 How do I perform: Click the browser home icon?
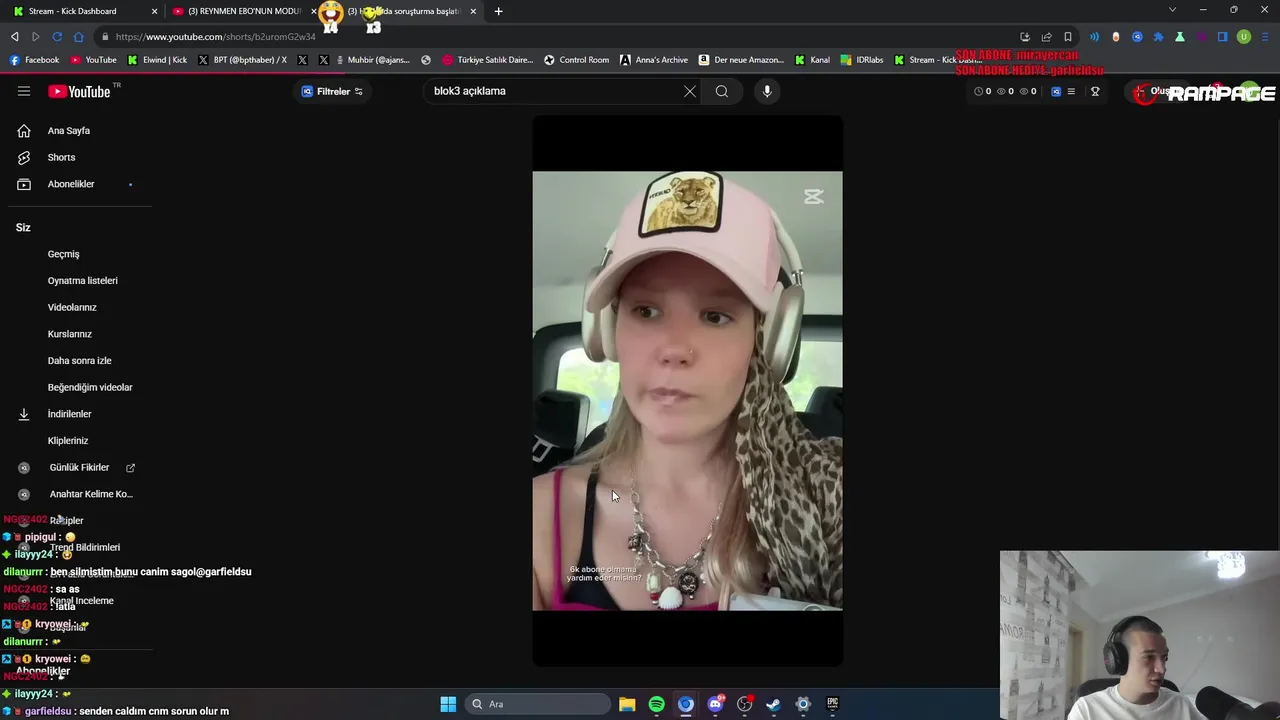pyautogui.click(x=78, y=37)
